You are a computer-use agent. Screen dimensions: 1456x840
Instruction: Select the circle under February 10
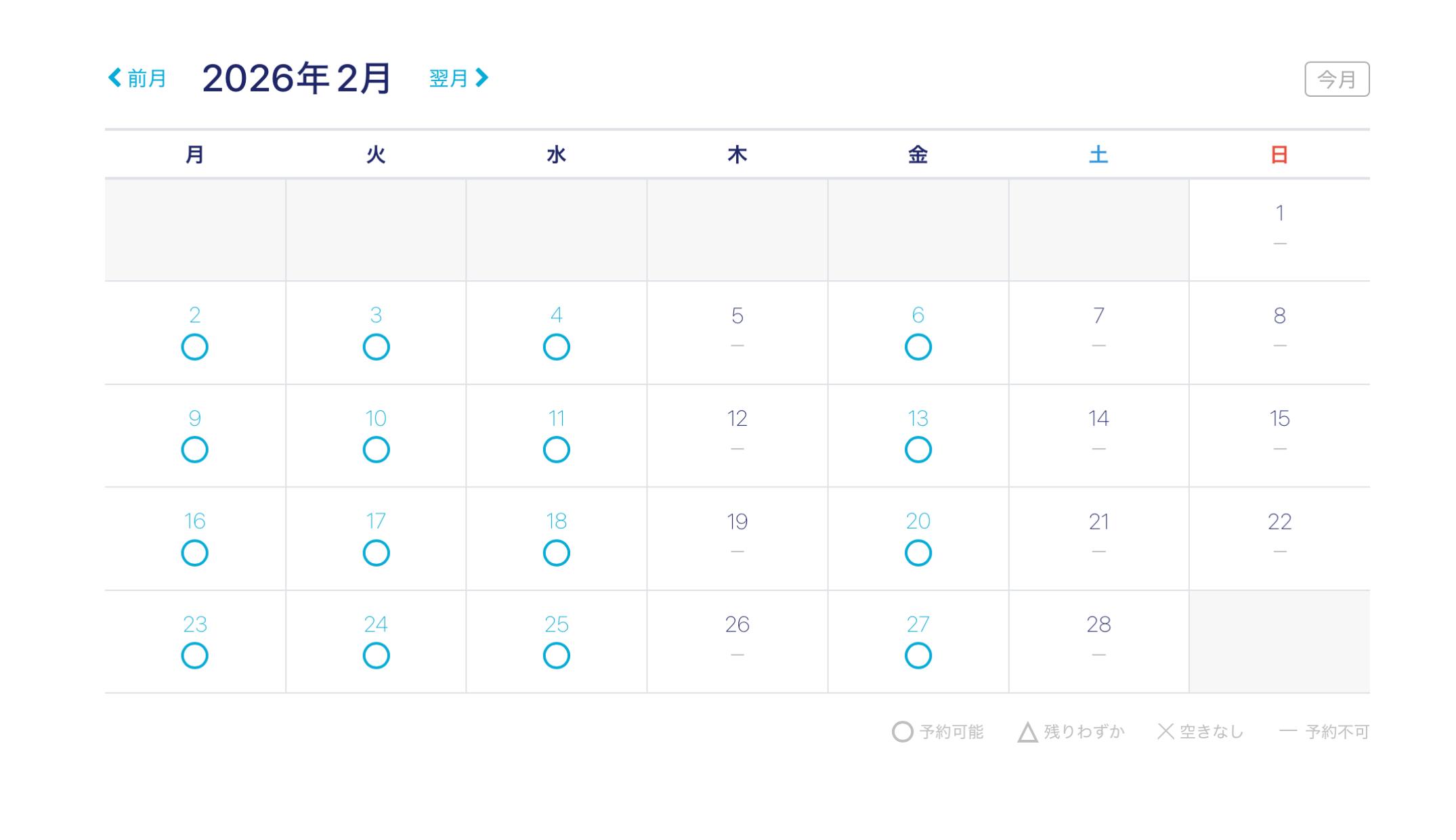[375, 449]
